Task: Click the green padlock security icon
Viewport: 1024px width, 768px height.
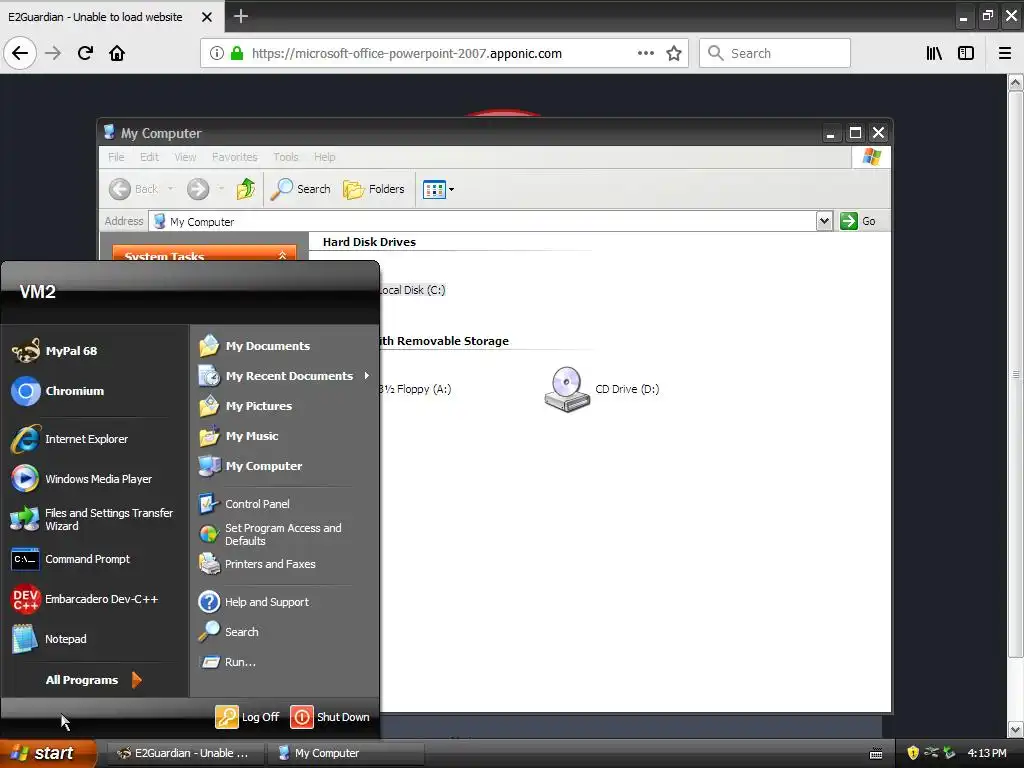Action: click(x=237, y=53)
